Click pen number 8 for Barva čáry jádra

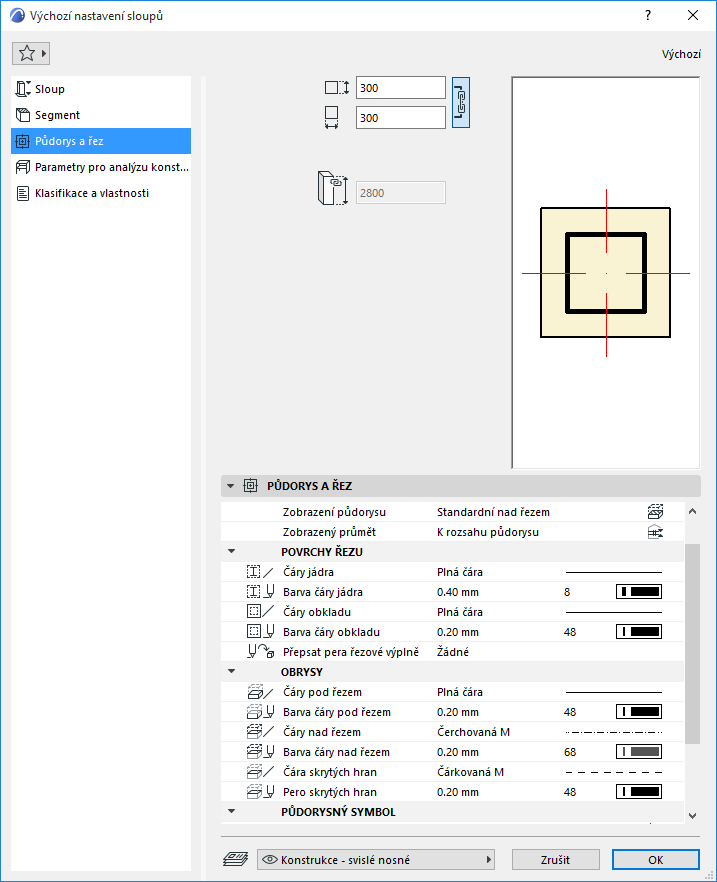click(567, 592)
